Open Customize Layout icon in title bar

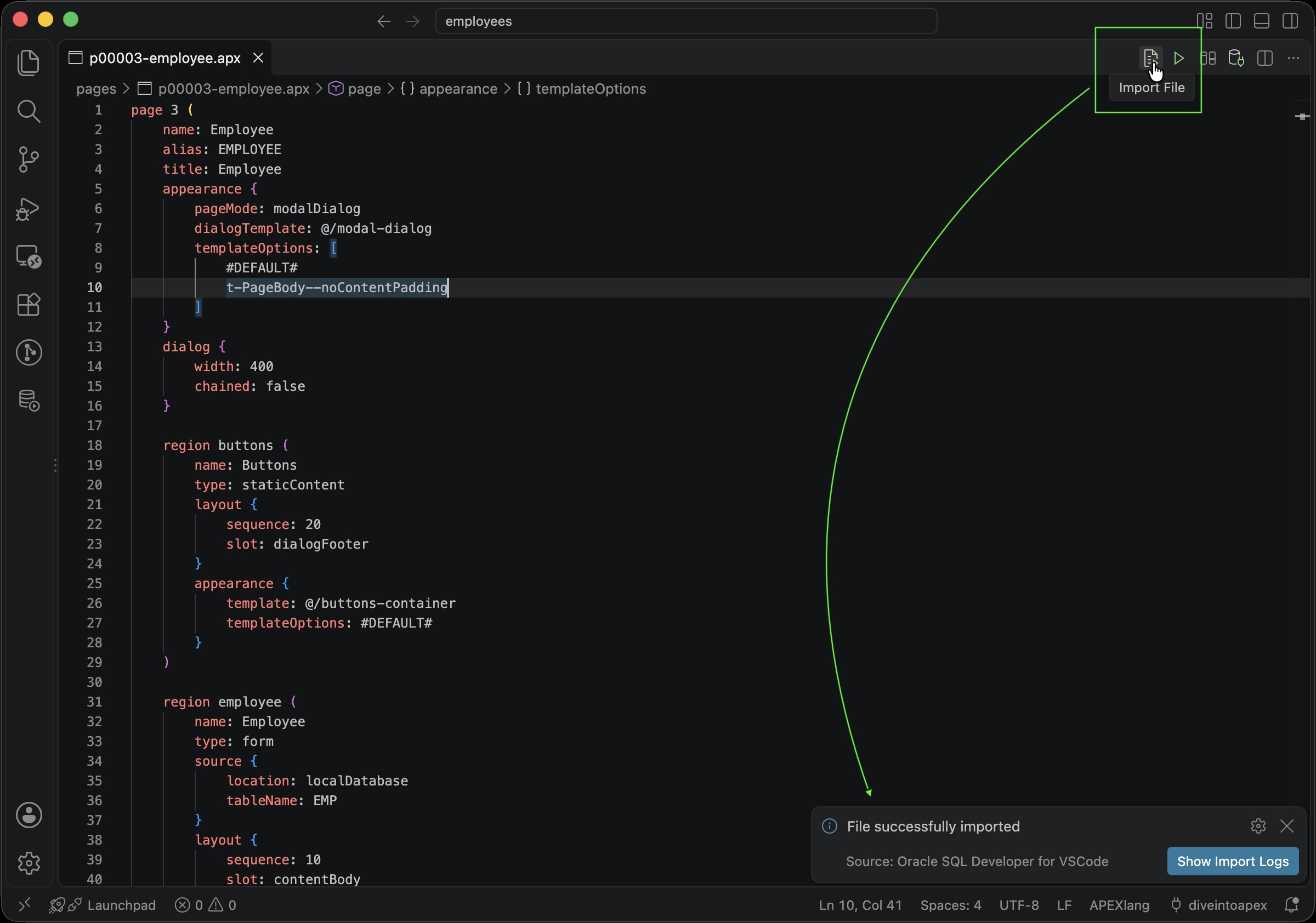(1205, 21)
